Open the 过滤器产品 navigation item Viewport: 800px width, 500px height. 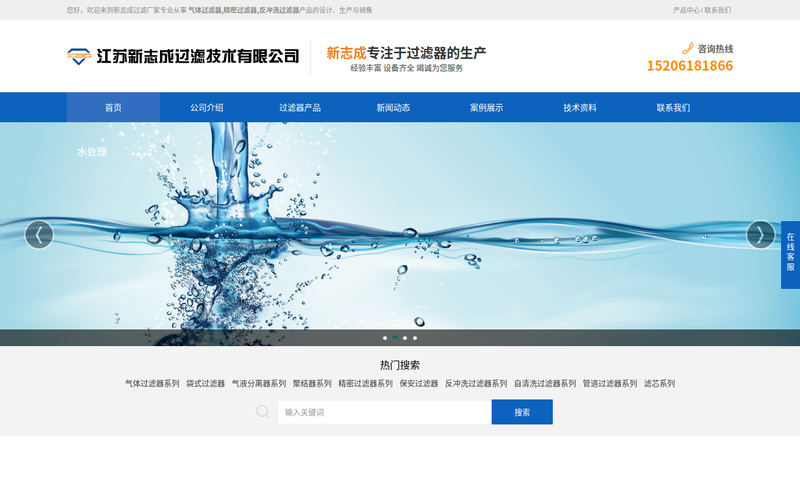pos(300,108)
